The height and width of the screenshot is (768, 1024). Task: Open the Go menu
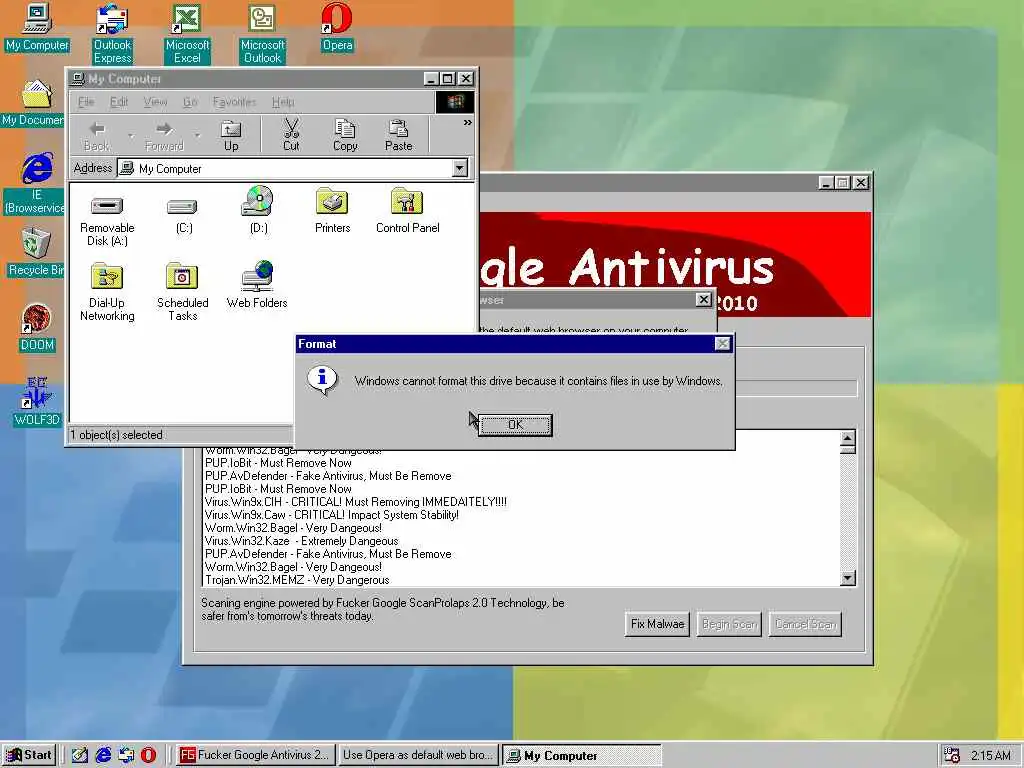190,102
